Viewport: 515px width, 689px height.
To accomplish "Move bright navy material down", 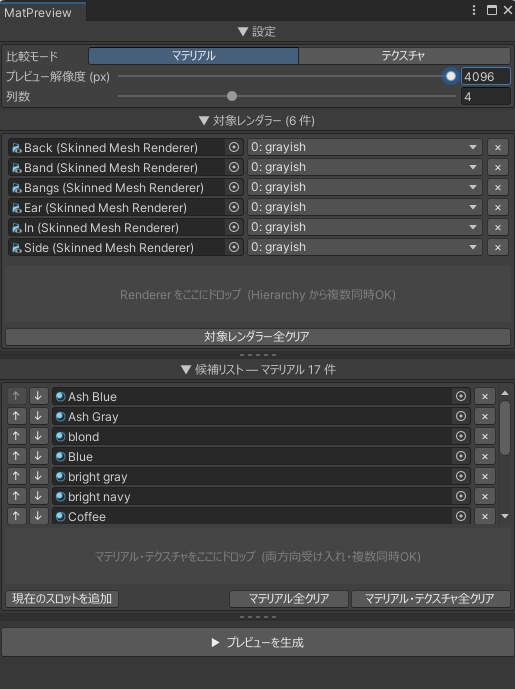I will (38, 496).
